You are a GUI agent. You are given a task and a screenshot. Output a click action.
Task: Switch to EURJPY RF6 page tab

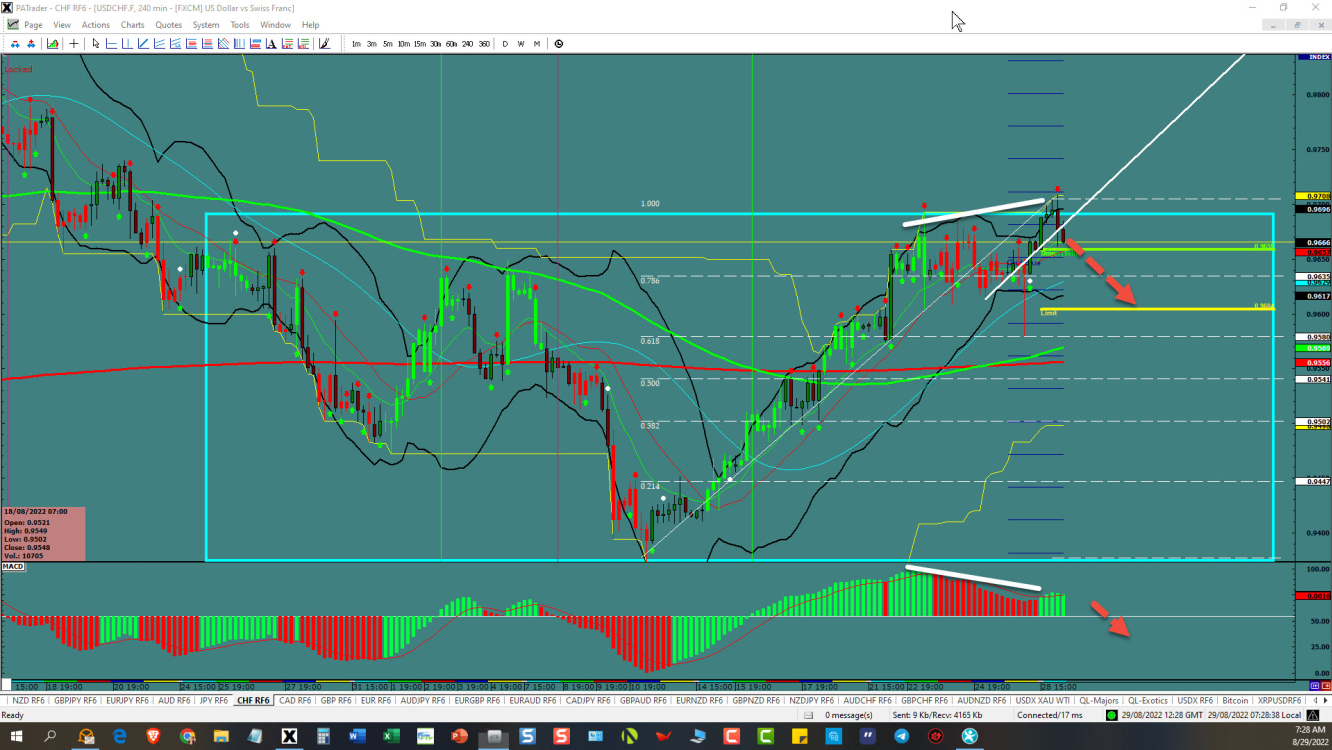tap(127, 701)
